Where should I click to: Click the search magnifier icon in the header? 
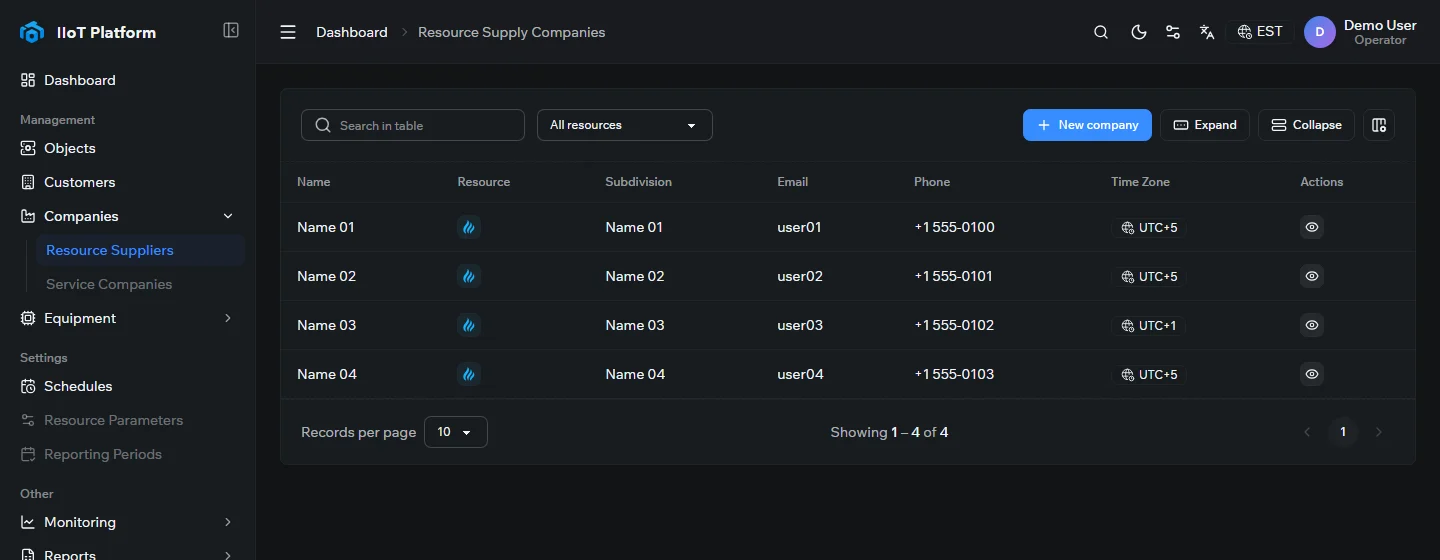[1101, 32]
